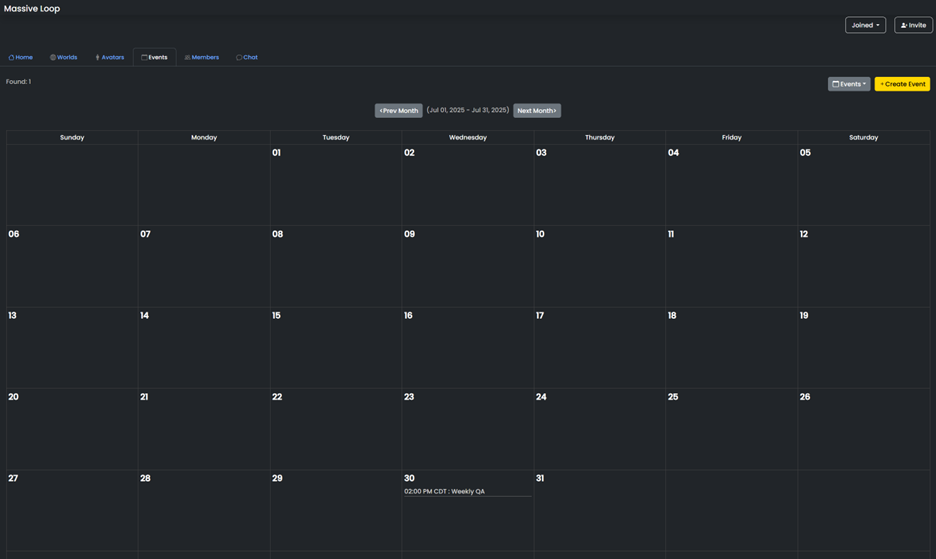Open the Avatars tab
Screen dimensions: 936x559
(109, 57)
